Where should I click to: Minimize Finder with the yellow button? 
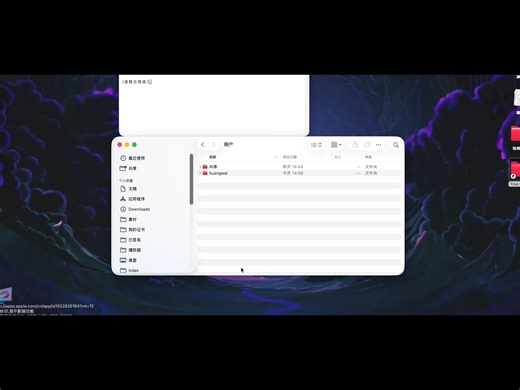(127, 145)
